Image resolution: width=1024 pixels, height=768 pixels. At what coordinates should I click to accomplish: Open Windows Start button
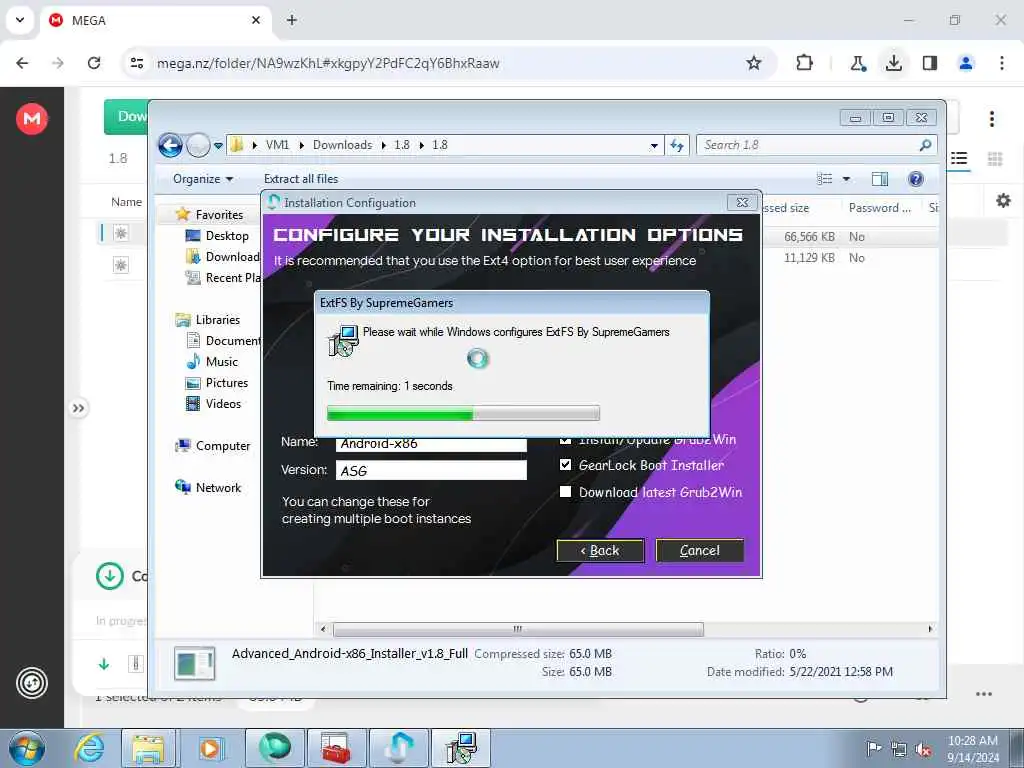pos(27,748)
